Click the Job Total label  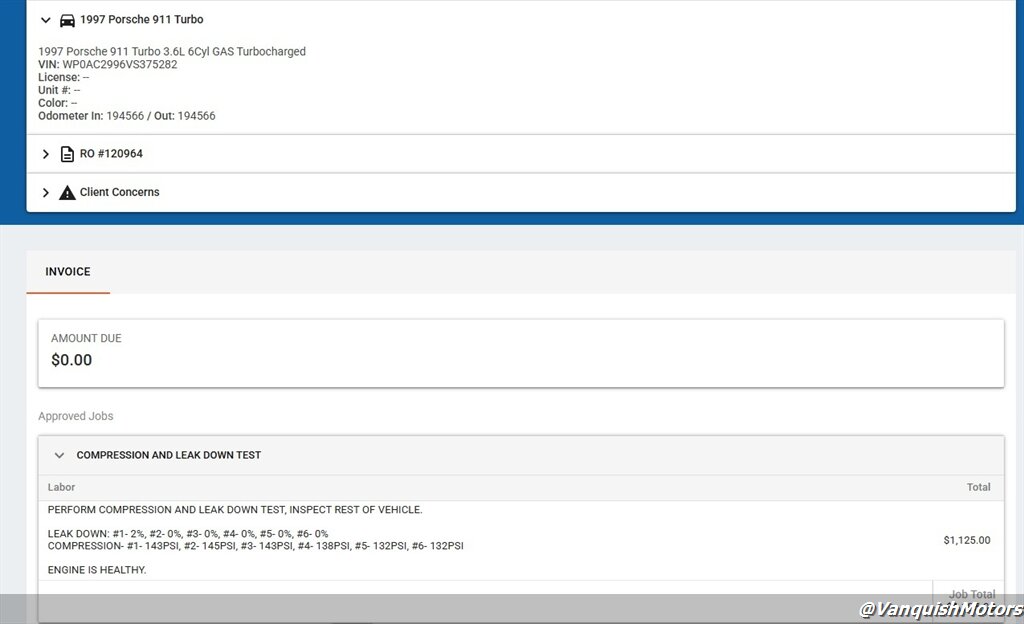pyautogui.click(x=971, y=594)
